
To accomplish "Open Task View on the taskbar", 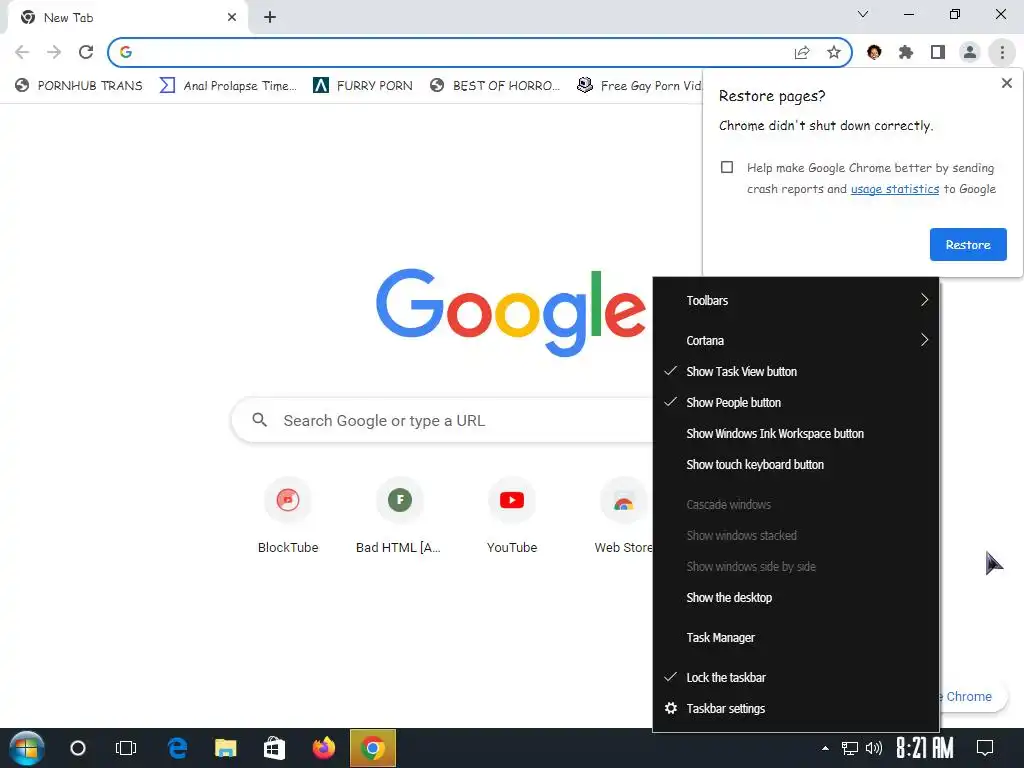I will 126,748.
